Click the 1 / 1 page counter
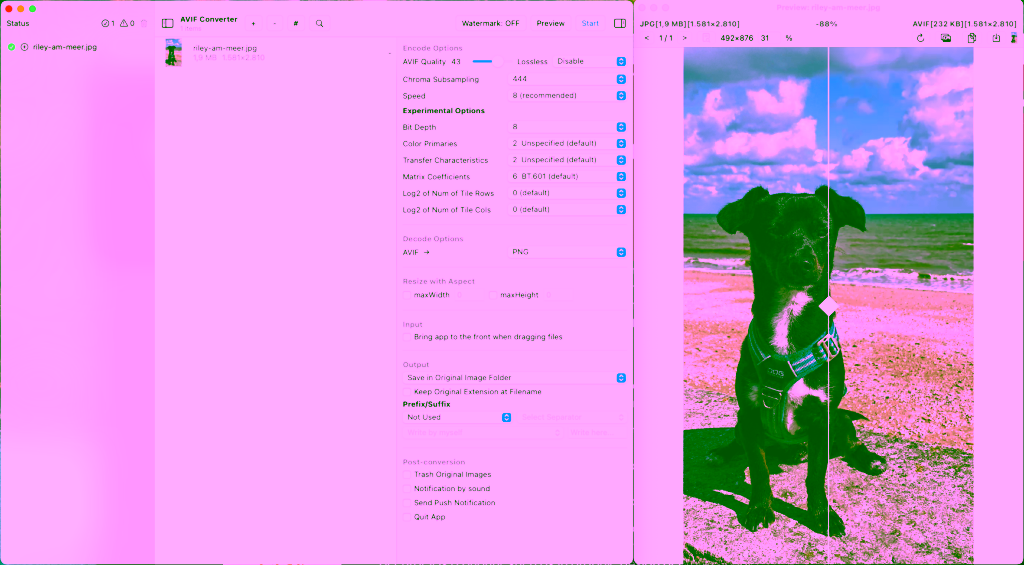This screenshot has height=565, width=1024. click(665, 38)
